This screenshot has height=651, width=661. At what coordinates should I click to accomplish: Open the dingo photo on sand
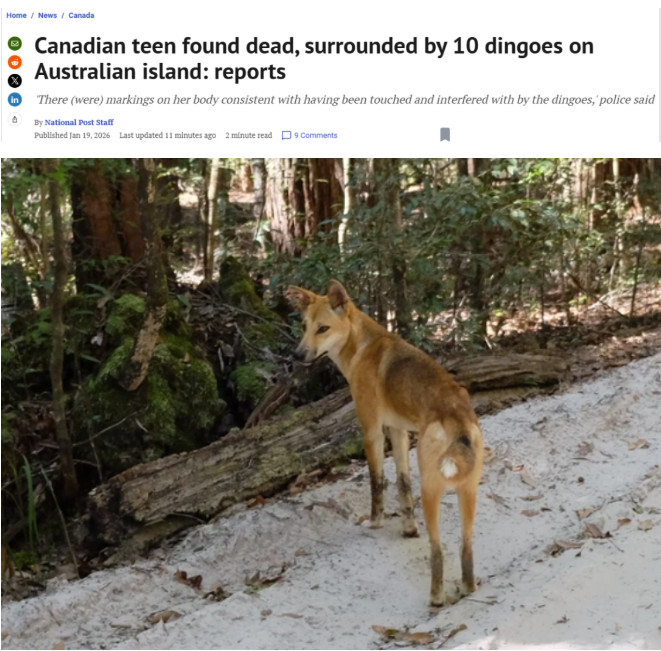[330, 404]
